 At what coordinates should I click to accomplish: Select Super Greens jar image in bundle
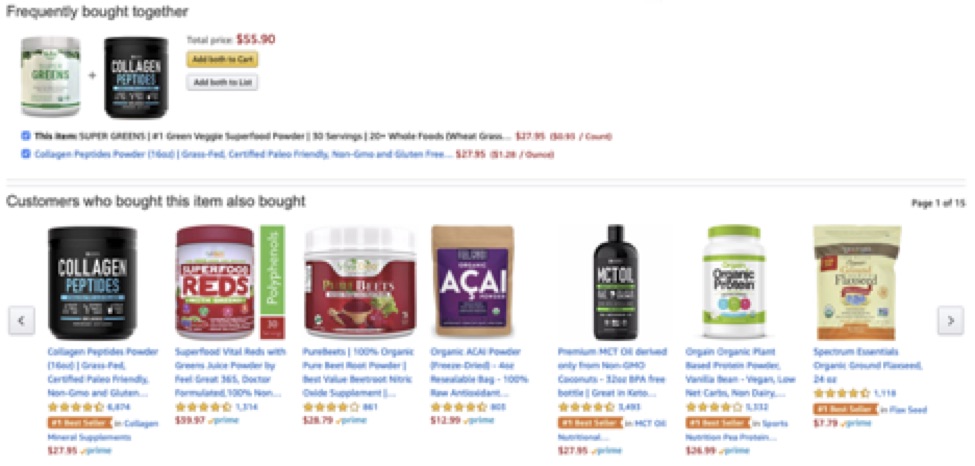pos(50,77)
